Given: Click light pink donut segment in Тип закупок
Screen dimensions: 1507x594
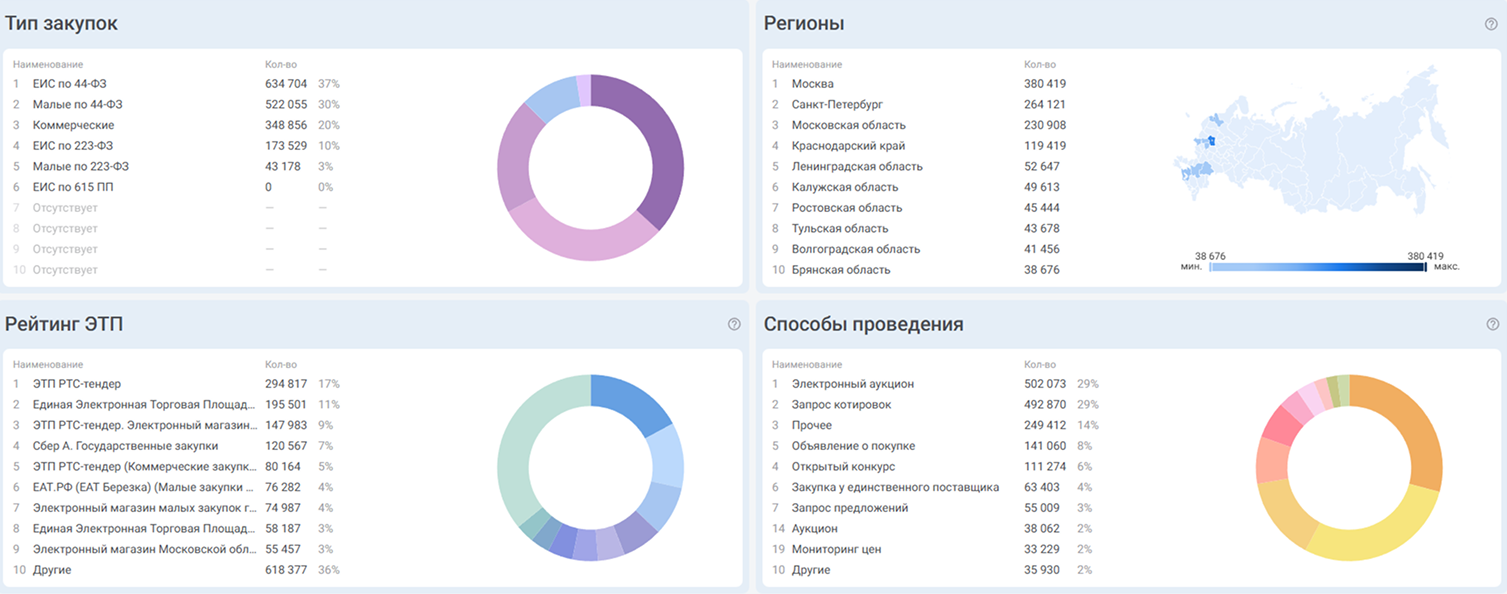Looking at the screenshot, I should pos(585,244).
